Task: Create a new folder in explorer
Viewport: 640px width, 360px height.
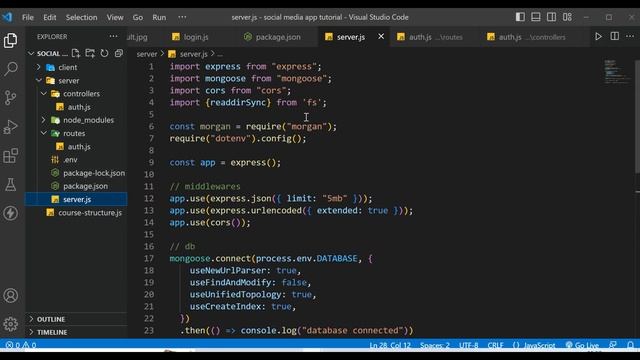Action: tap(90, 53)
